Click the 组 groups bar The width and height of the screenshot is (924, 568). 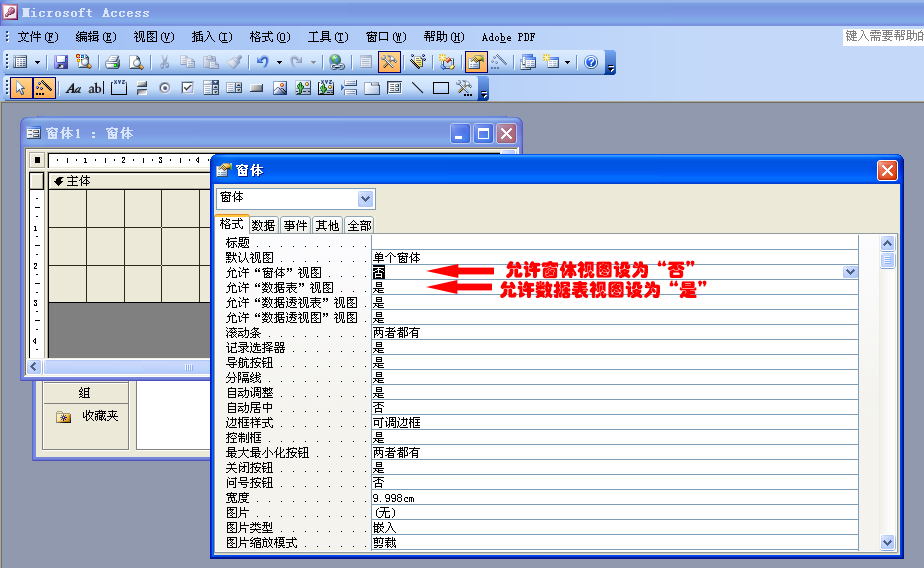(x=85, y=393)
